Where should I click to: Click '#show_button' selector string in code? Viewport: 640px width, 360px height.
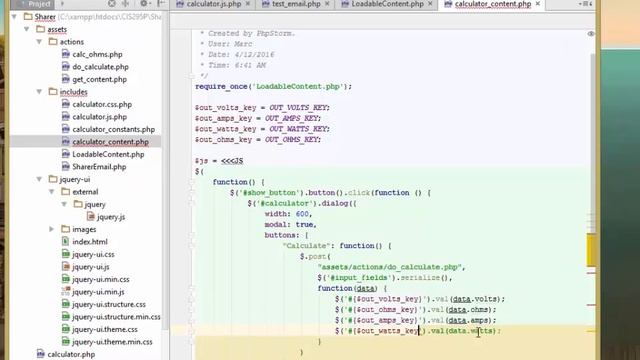269,193
